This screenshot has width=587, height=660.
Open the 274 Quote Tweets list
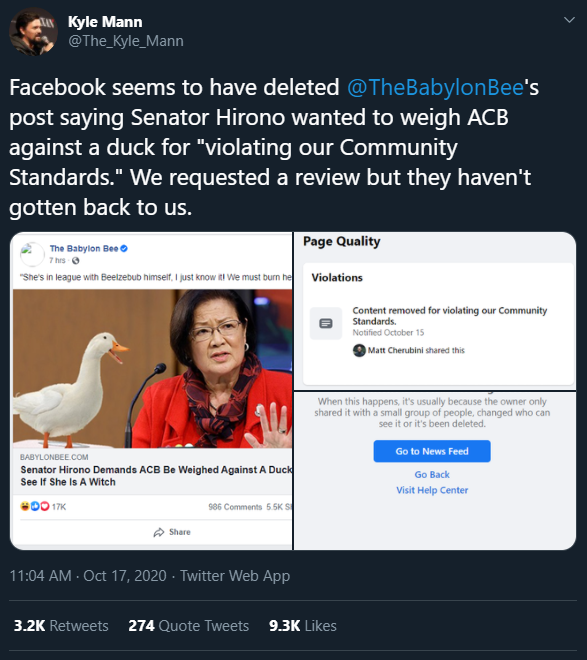(x=189, y=625)
